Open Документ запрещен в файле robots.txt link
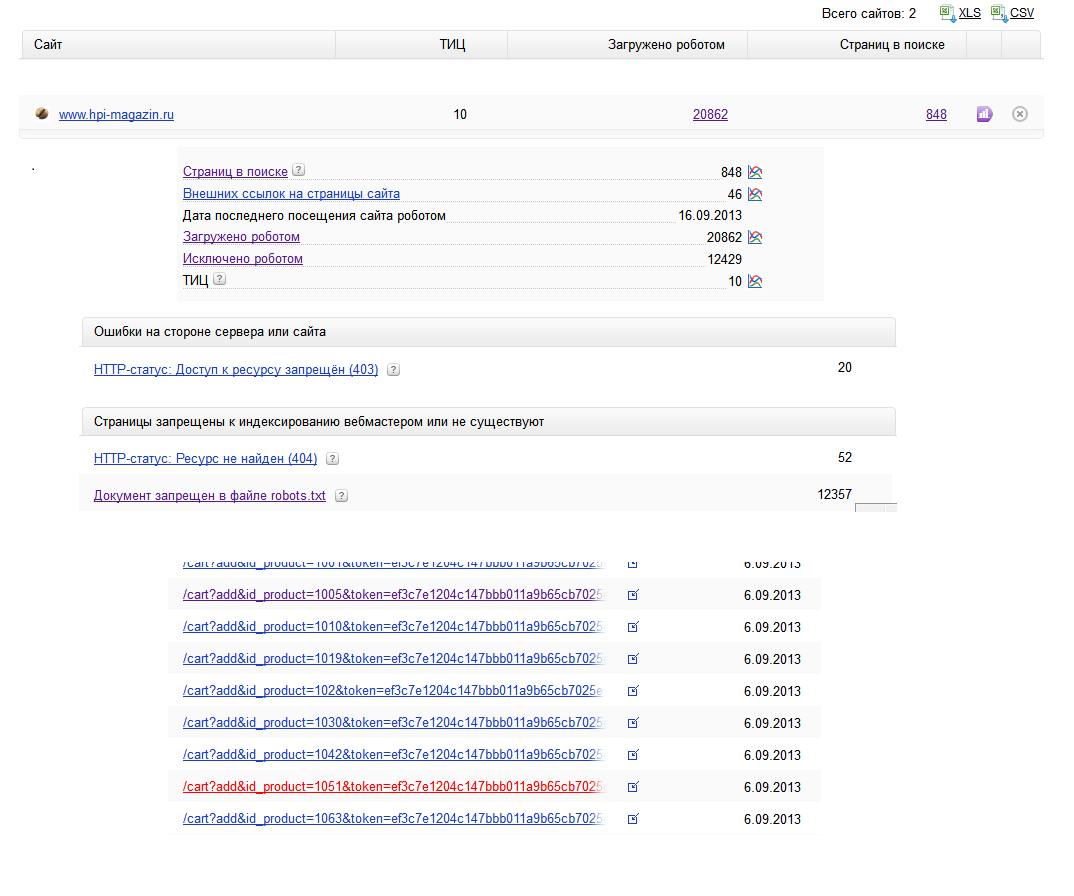This screenshot has height=896, width=1074. click(x=209, y=496)
